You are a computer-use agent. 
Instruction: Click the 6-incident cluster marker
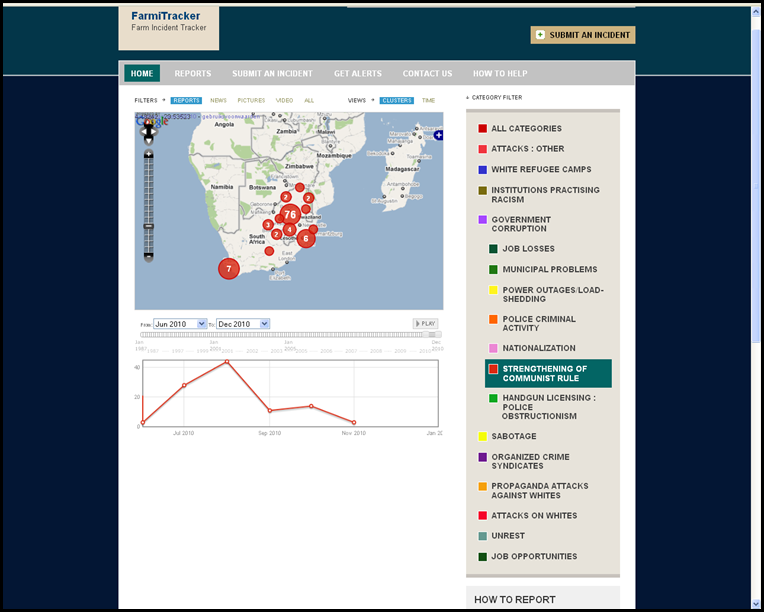click(306, 239)
